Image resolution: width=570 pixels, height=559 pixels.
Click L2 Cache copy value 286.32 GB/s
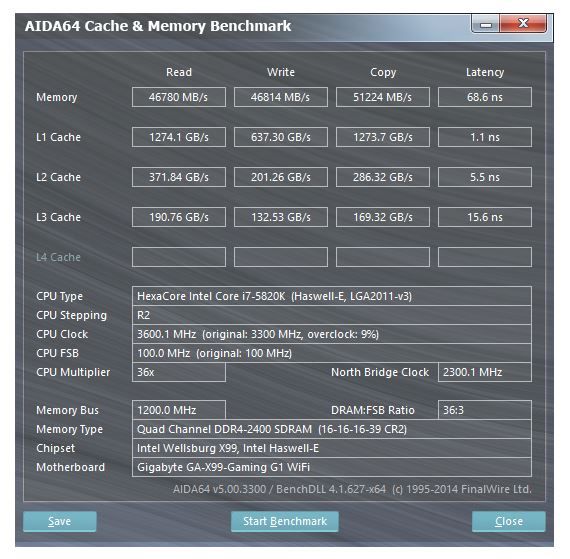click(x=383, y=177)
